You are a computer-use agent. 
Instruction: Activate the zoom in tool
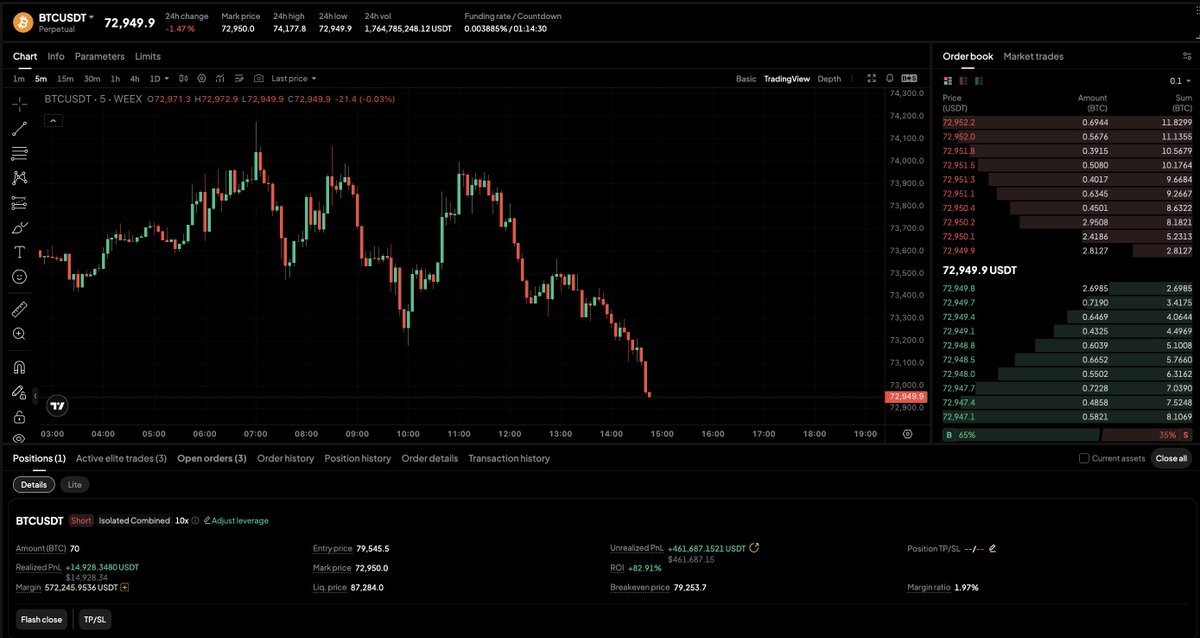click(x=19, y=334)
